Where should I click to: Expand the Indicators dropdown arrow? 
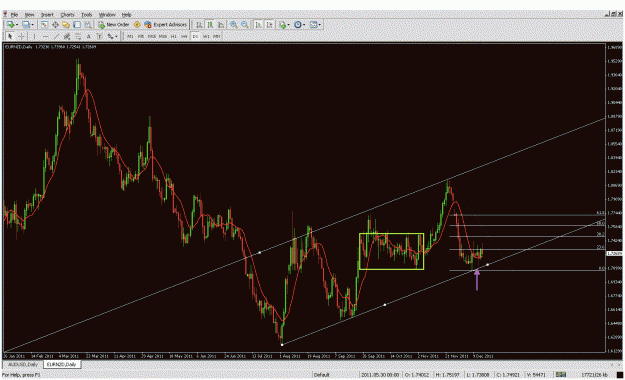point(288,25)
